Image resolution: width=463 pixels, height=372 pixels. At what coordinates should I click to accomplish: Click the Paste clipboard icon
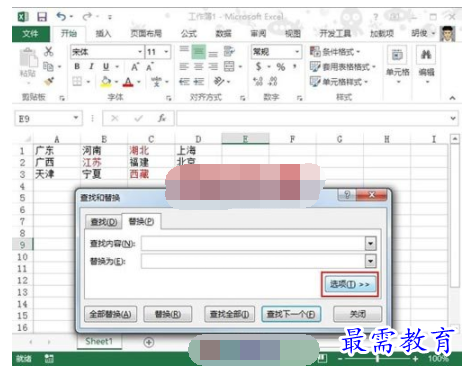pyautogui.click(x=28, y=59)
